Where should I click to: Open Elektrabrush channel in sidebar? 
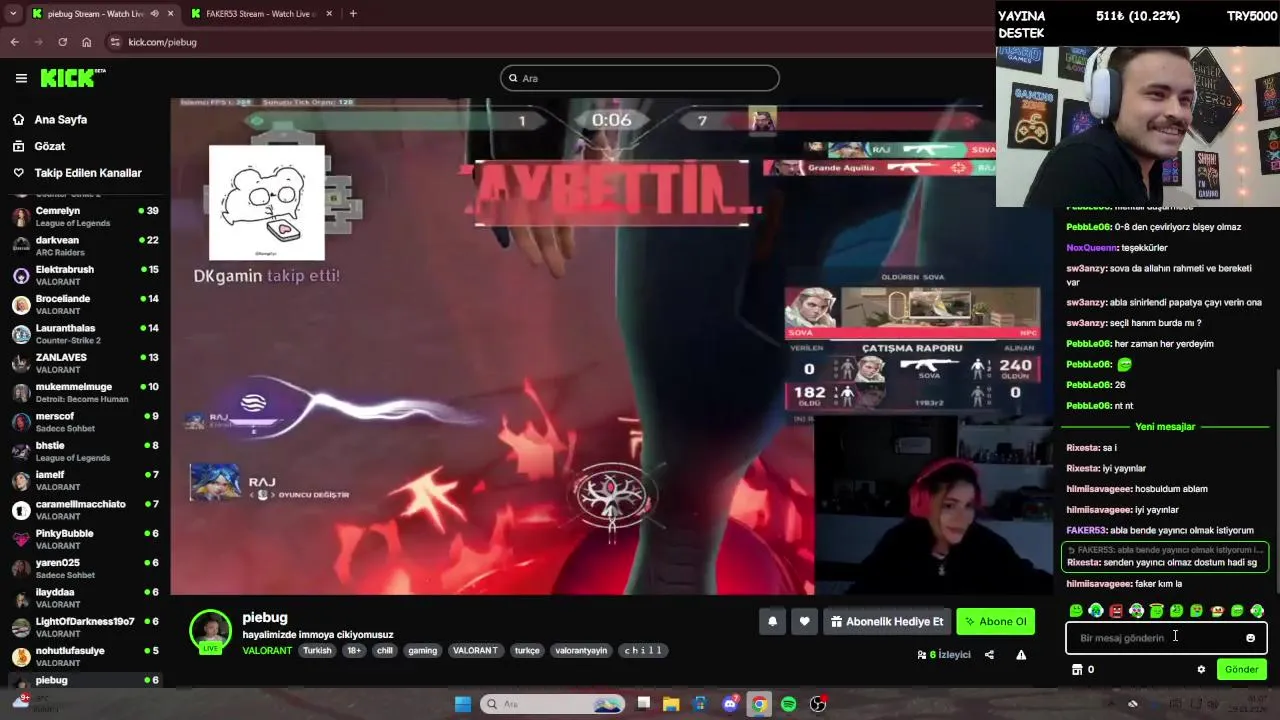click(x=85, y=275)
